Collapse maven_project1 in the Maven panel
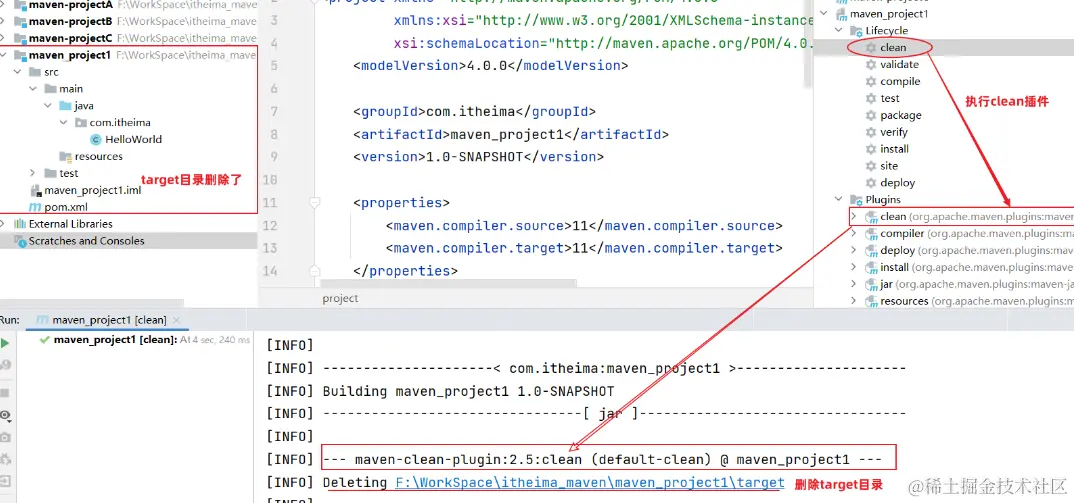 824,14
